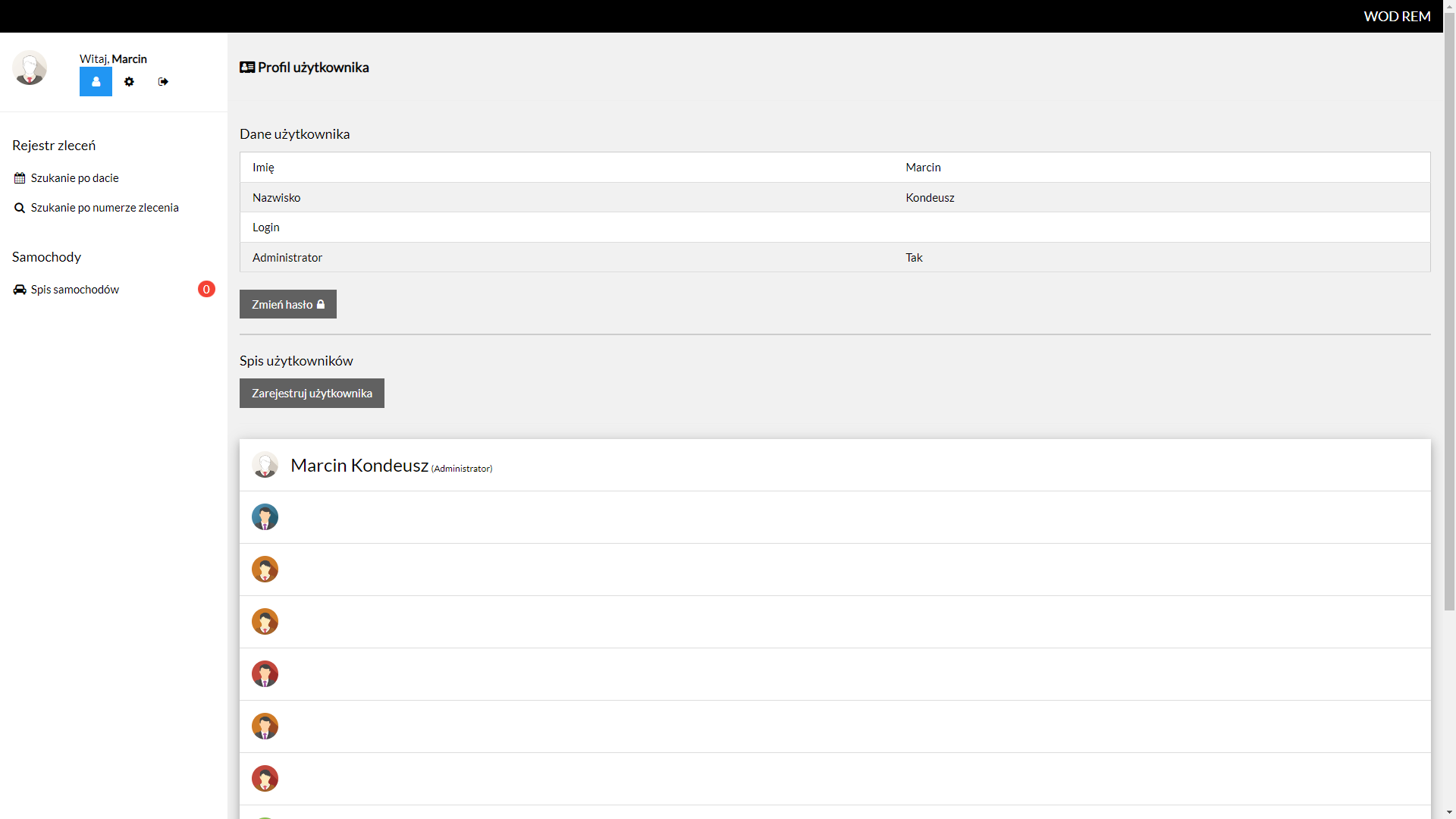Open Szukanie po dacie link
The image size is (1456, 819).
pyautogui.click(x=74, y=178)
